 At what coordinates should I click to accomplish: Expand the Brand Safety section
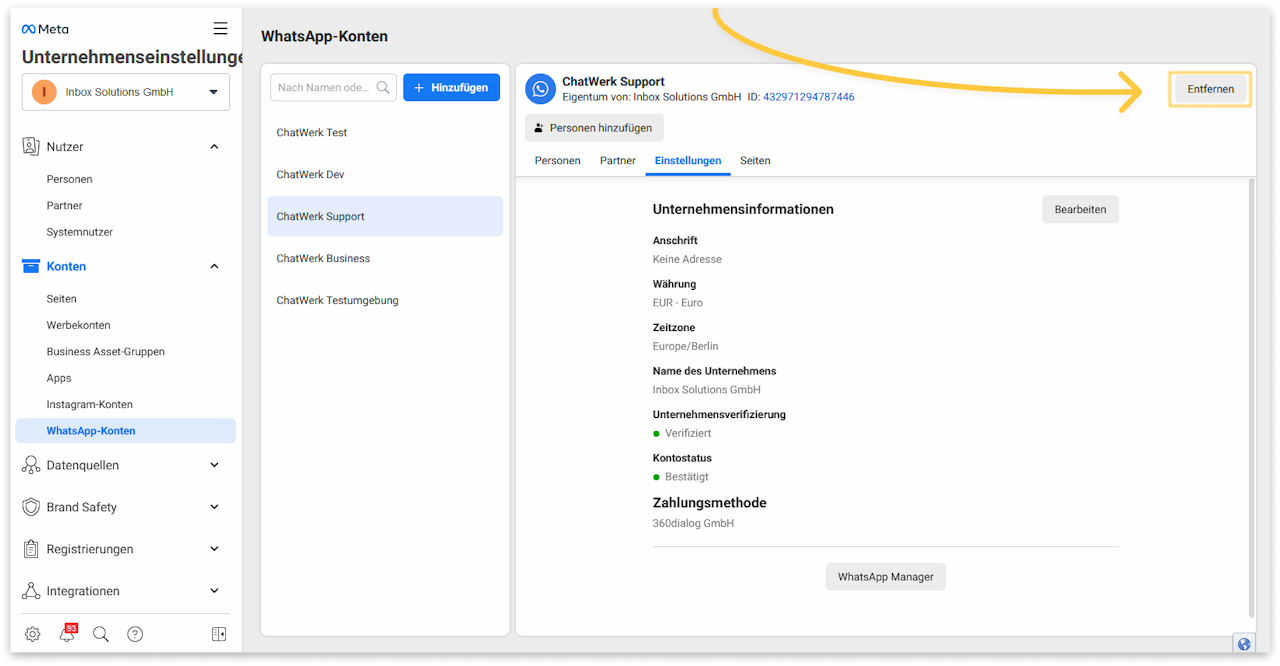(214, 507)
